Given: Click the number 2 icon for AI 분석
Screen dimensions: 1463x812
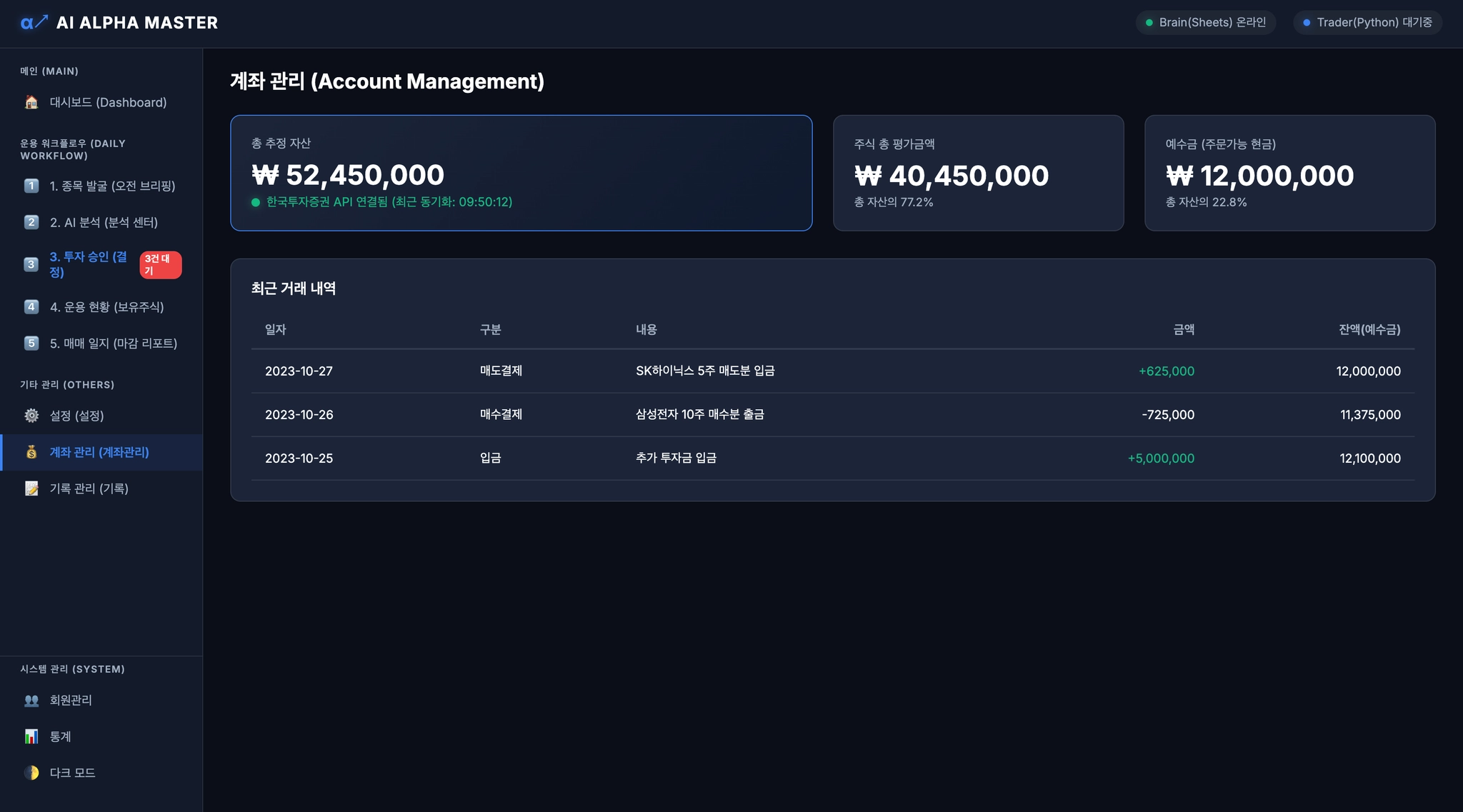Looking at the screenshot, I should point(31,222).
